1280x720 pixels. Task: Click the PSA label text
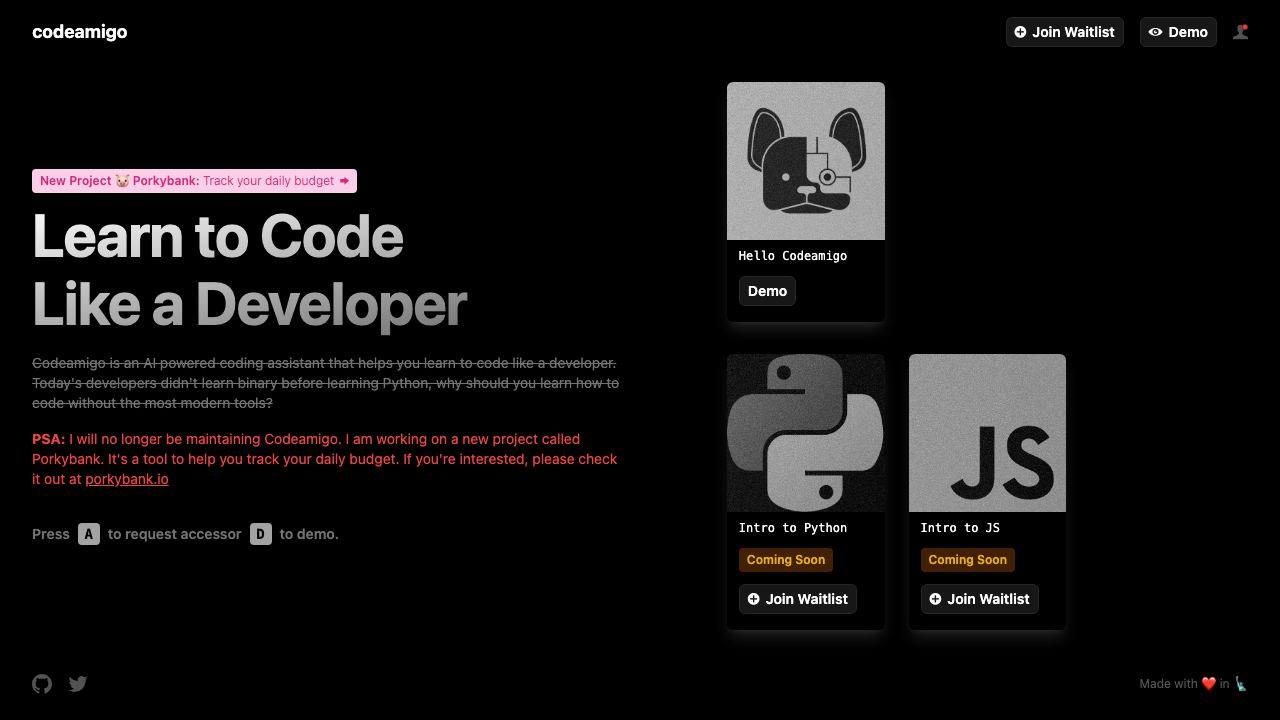click(49, 439)
